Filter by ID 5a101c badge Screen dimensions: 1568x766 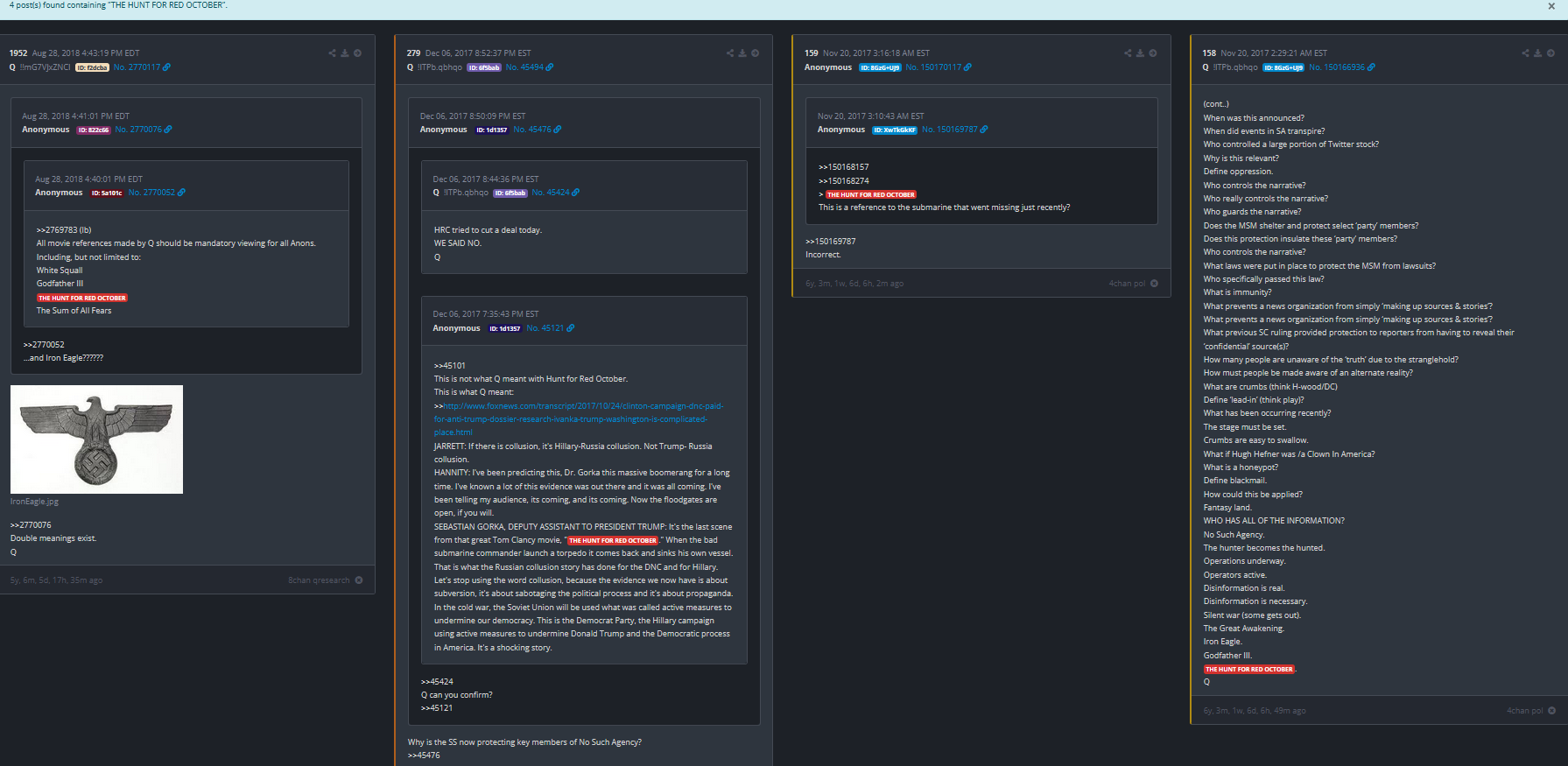pyautogui.click(x=107, y=193)
